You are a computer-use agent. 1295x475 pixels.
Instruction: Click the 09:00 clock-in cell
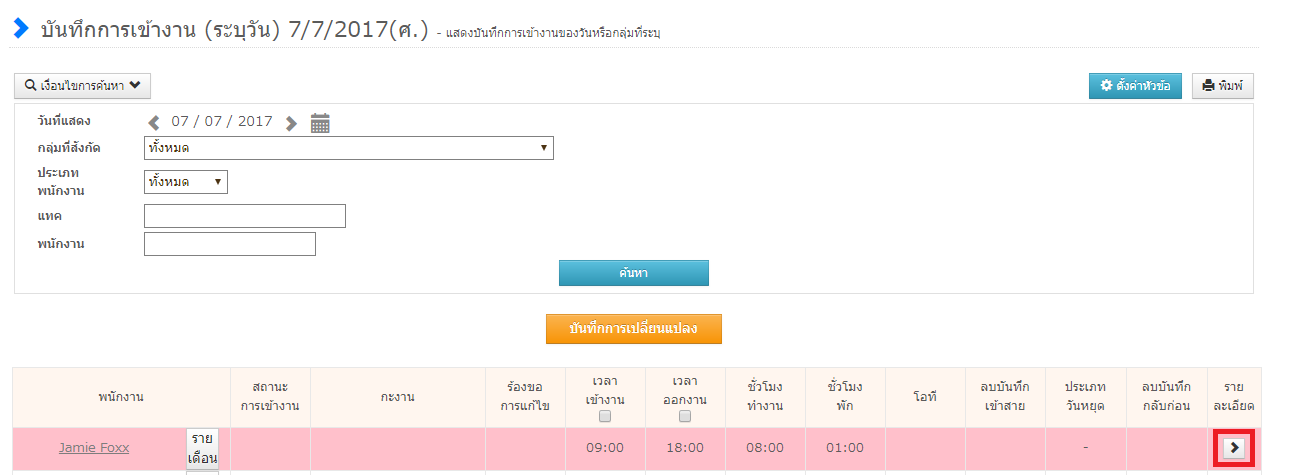(605, 448)
